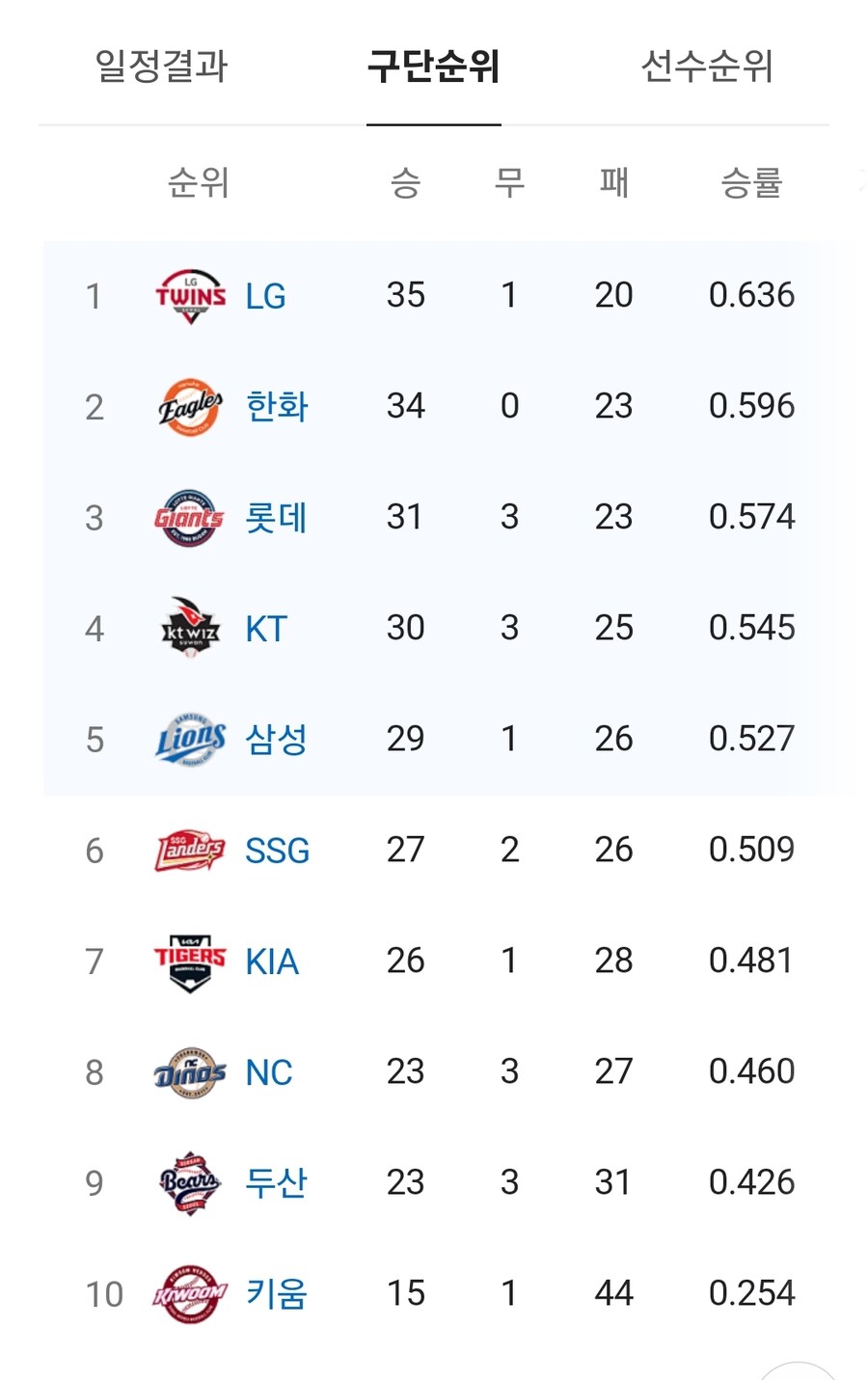
Task: Click the LG Twins team logo
Action: click(x=190, y=296)
